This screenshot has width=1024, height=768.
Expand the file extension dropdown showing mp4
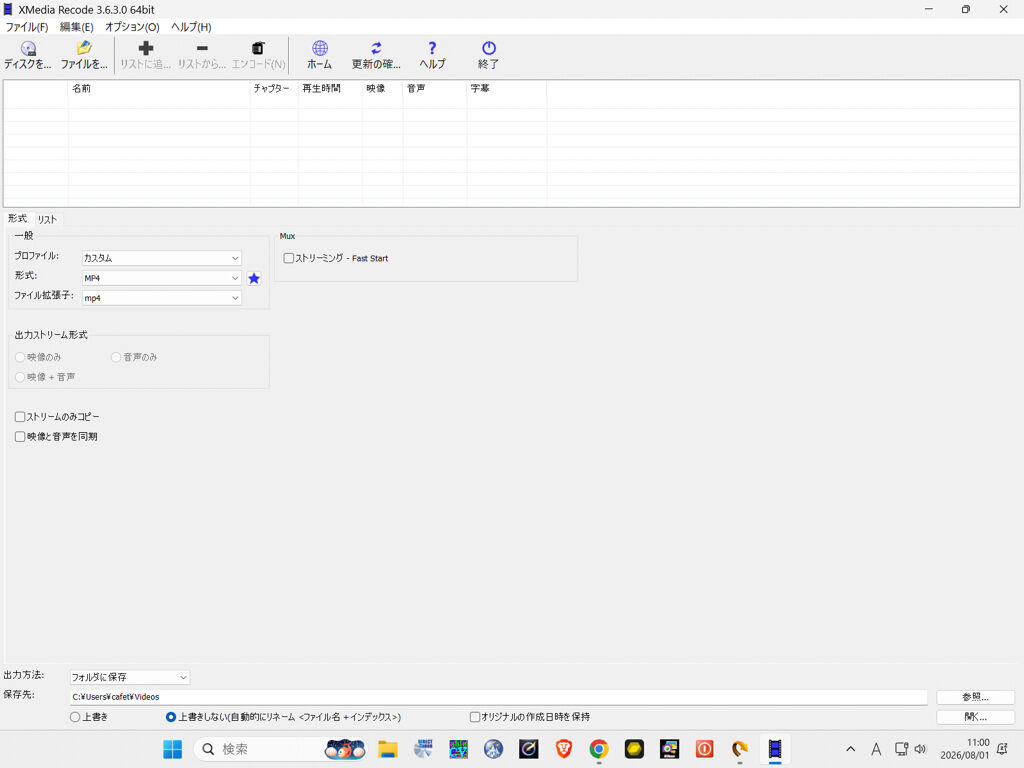tap(162, 298)
